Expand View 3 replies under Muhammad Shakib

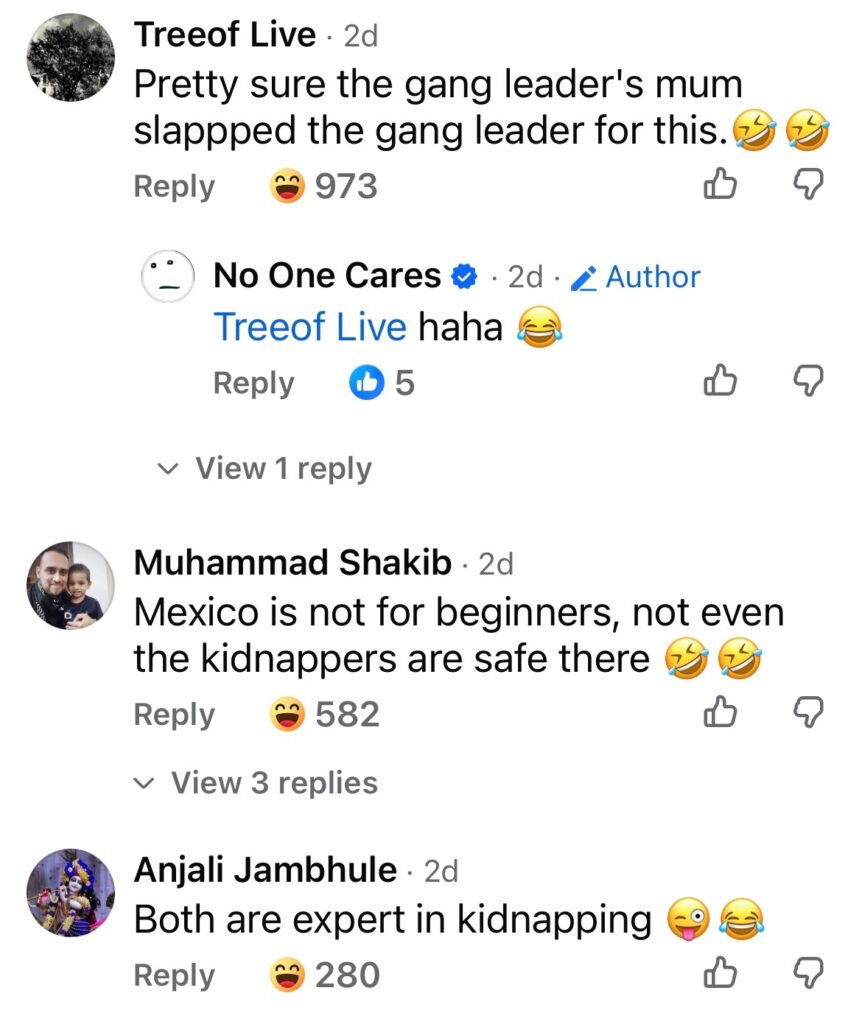(x=257, y=783)
